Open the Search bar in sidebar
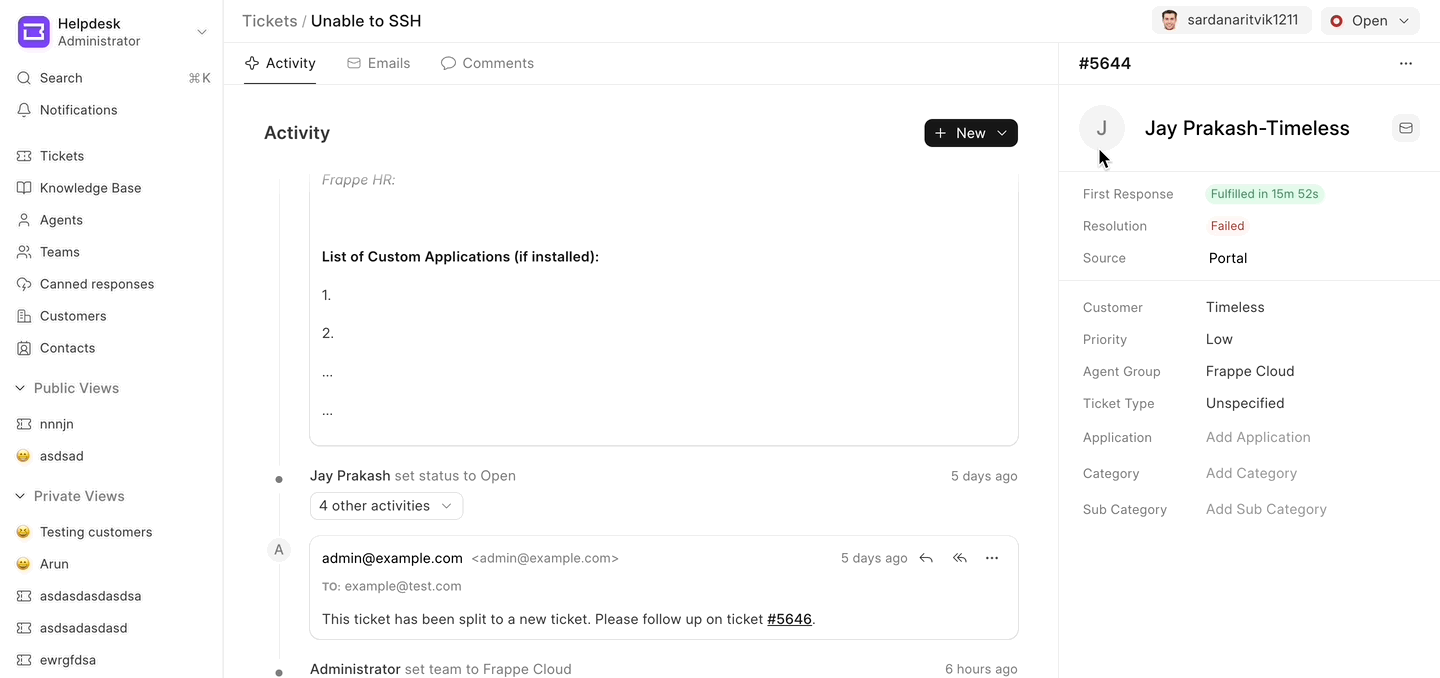 coord(61,78)
